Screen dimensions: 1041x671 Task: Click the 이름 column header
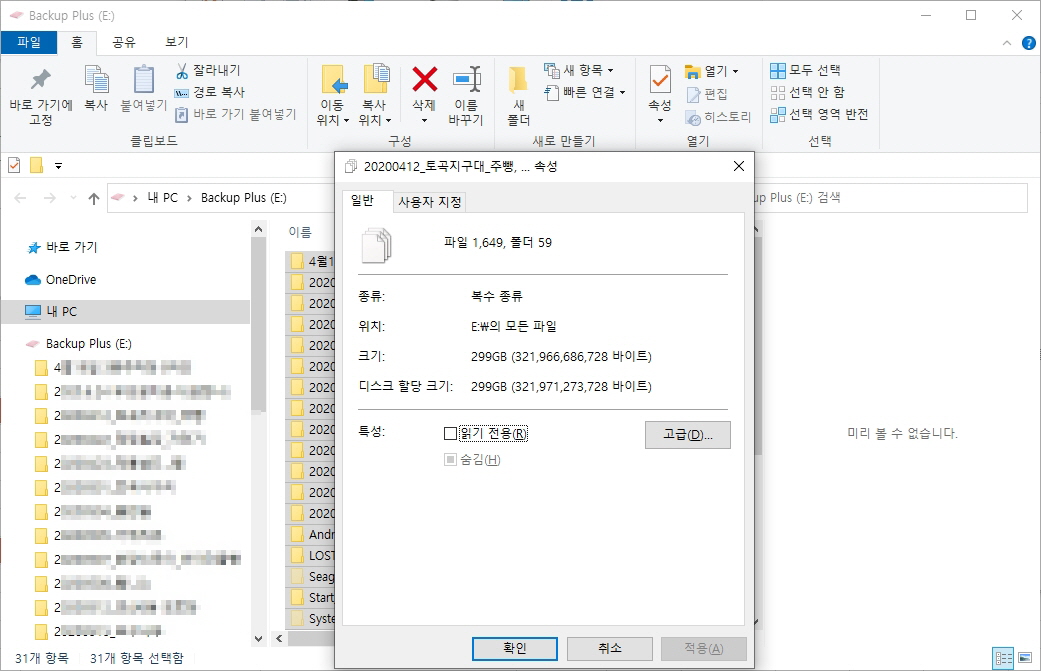[300, 232]
